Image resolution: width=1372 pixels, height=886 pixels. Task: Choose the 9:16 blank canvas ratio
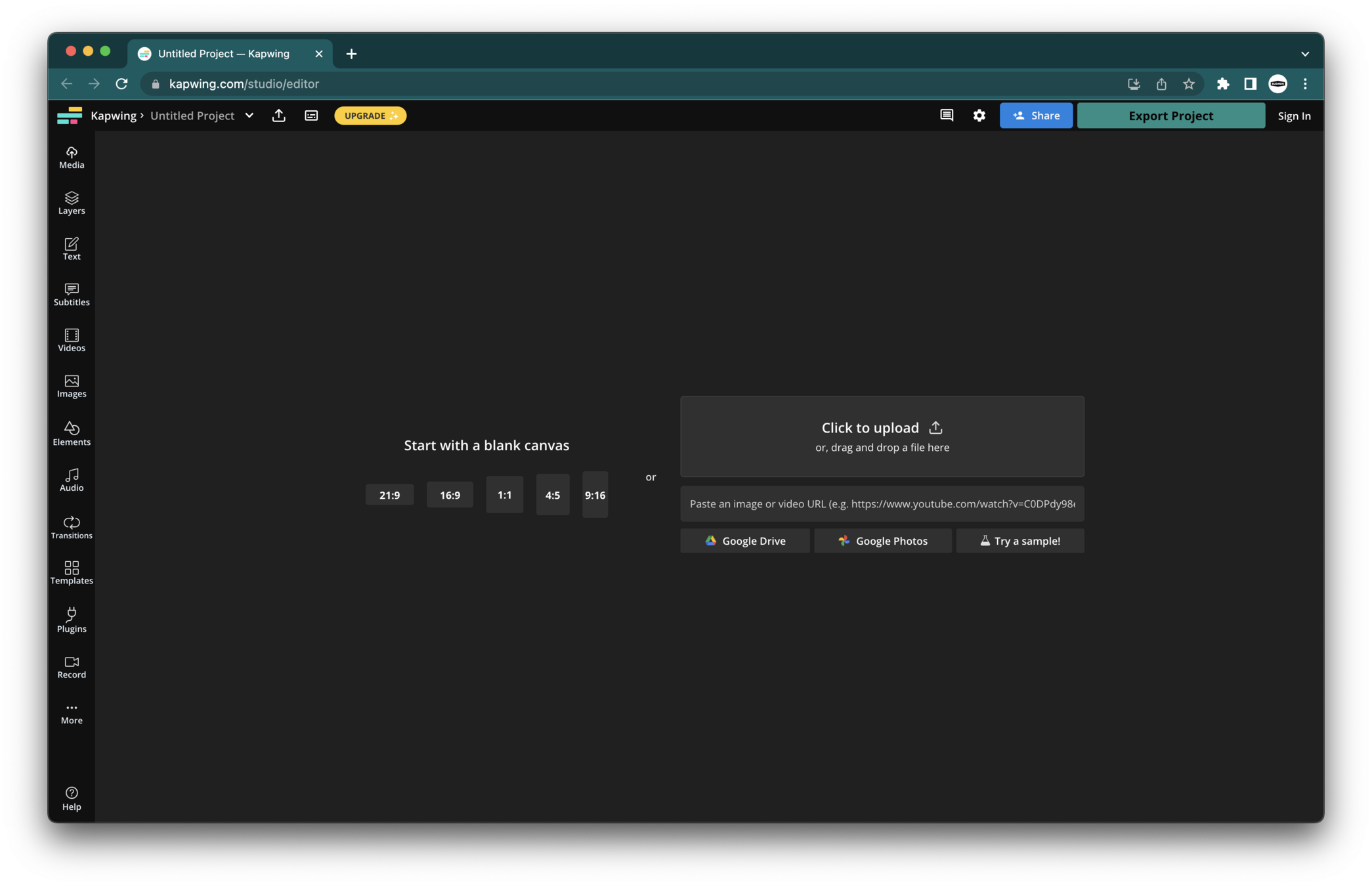coord(595,495)
